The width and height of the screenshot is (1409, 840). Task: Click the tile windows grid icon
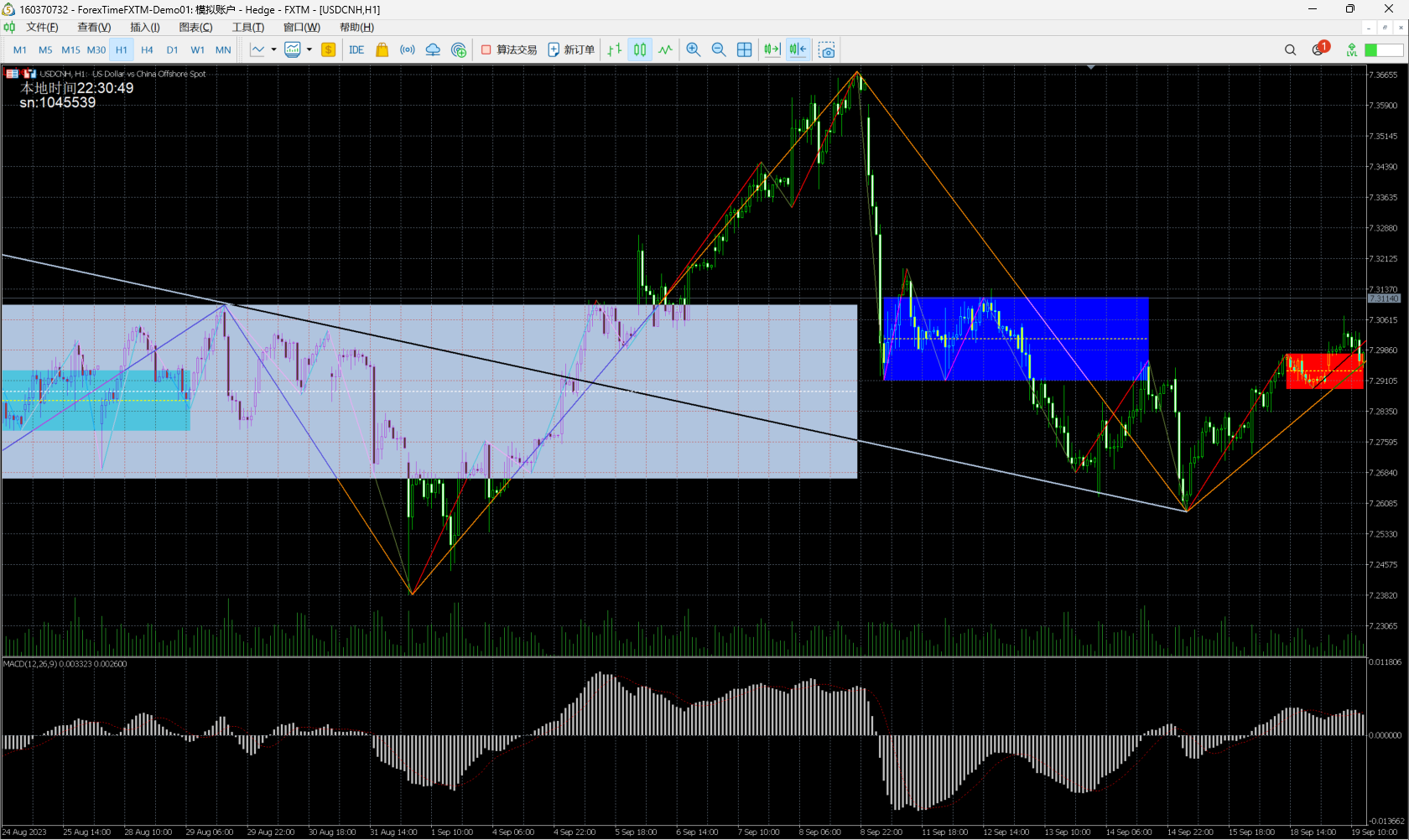point(744,50)
